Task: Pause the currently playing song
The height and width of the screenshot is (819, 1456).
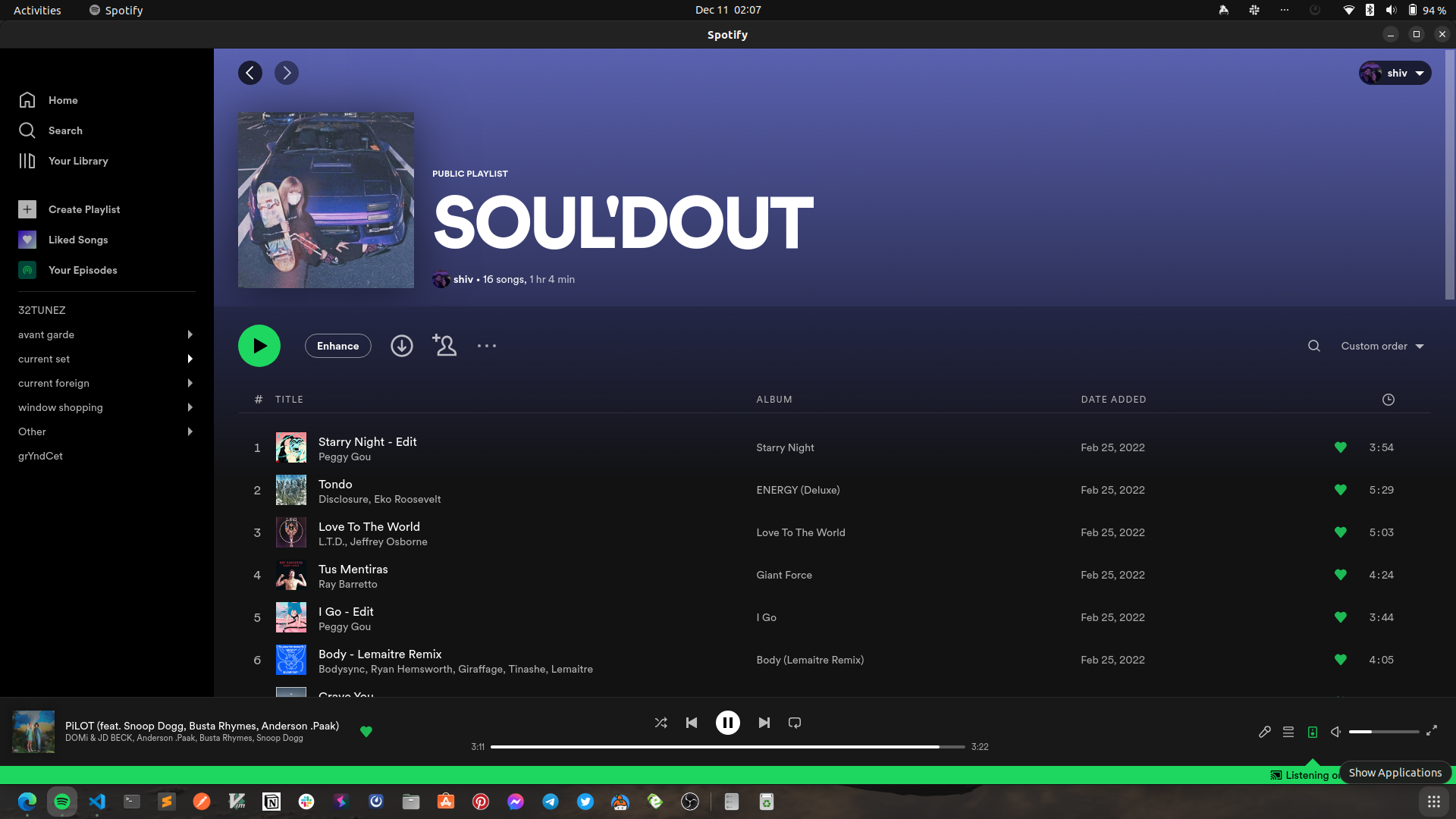Action: click(728, 723)
